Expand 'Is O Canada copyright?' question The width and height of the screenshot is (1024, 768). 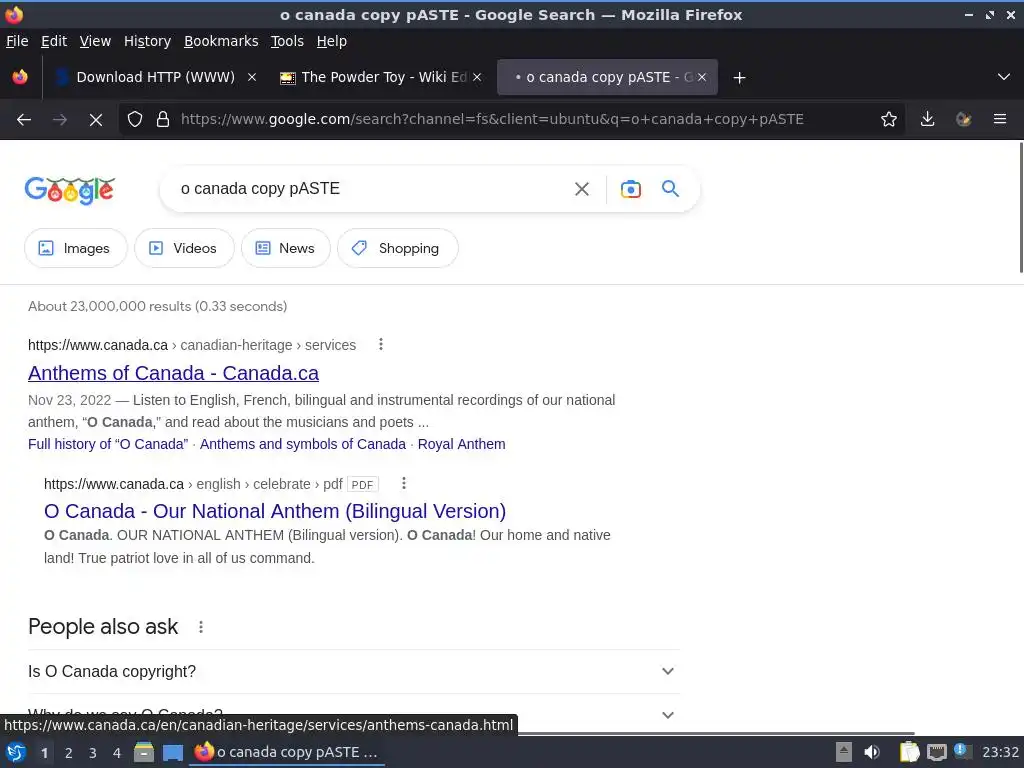click(354, 671)
